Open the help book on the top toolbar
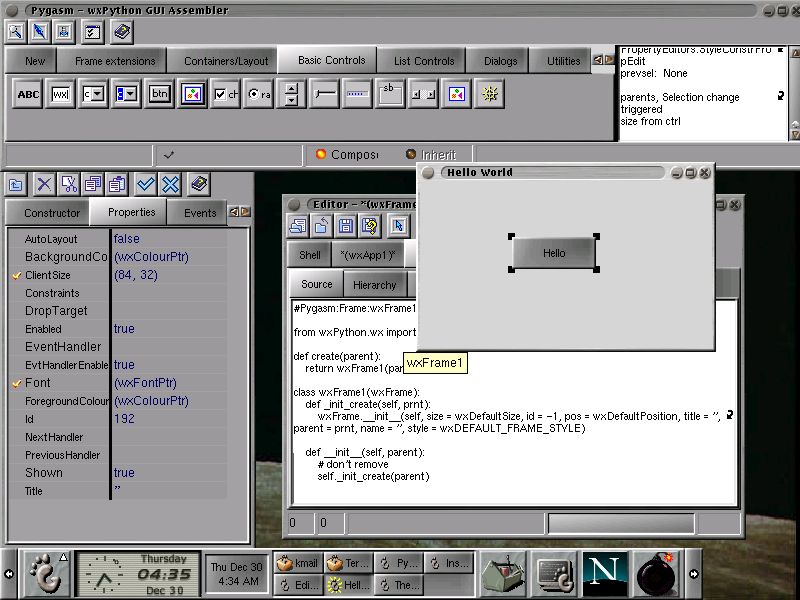Viewport: 800px width, 600px height. pos(122,32)
